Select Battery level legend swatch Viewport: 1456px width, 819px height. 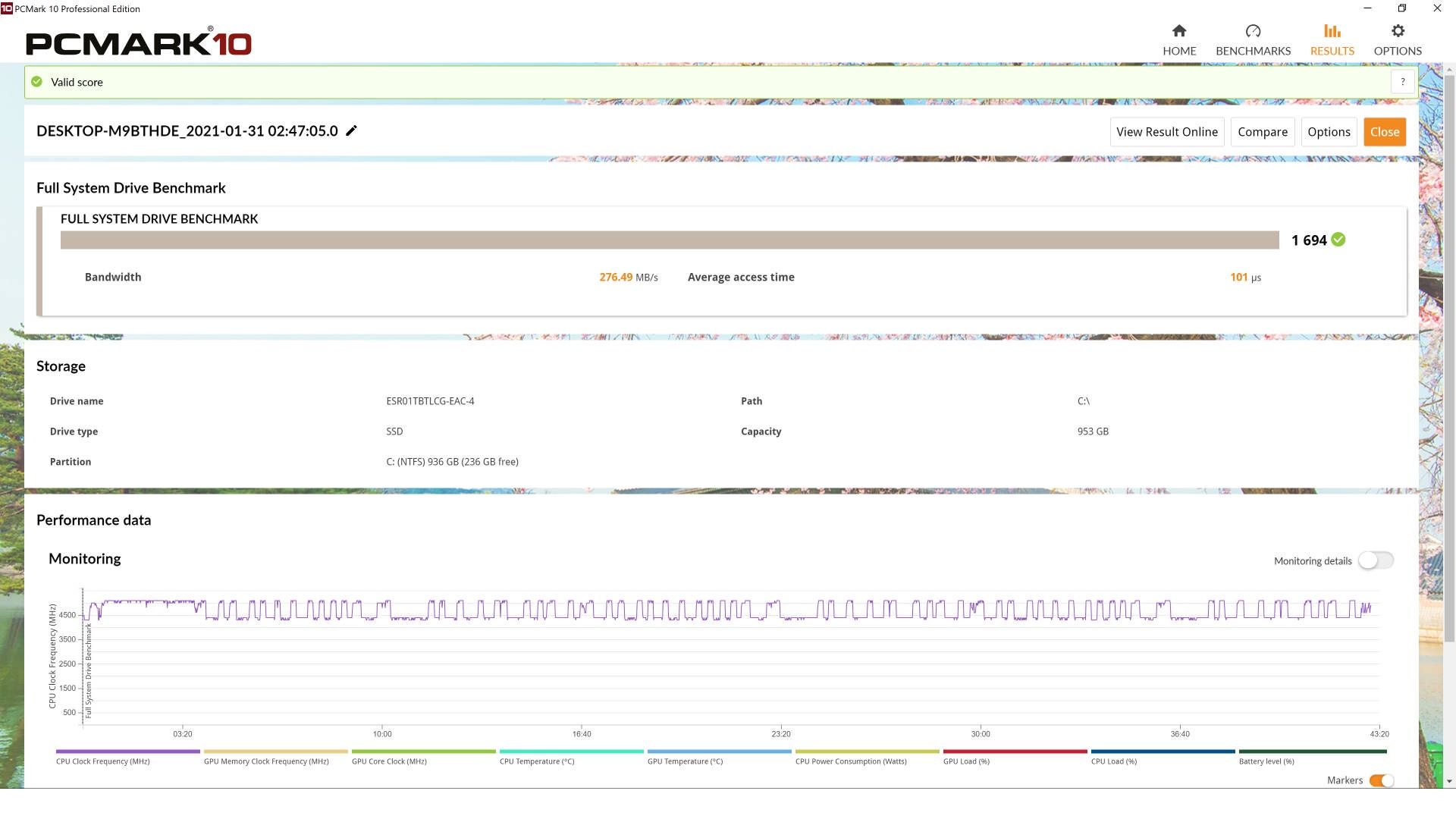(1313, 752)
